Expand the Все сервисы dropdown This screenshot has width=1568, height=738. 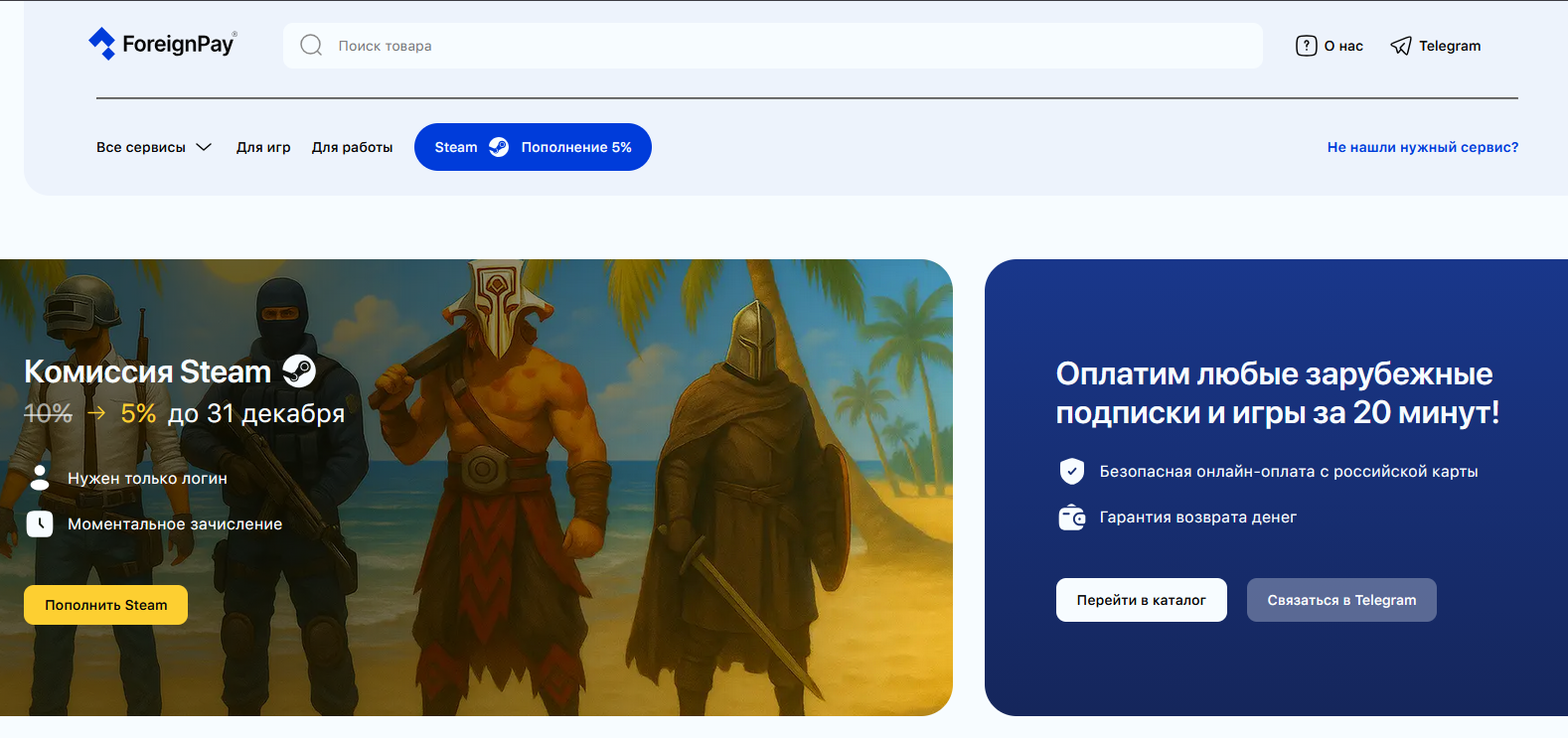pos(141,147)
